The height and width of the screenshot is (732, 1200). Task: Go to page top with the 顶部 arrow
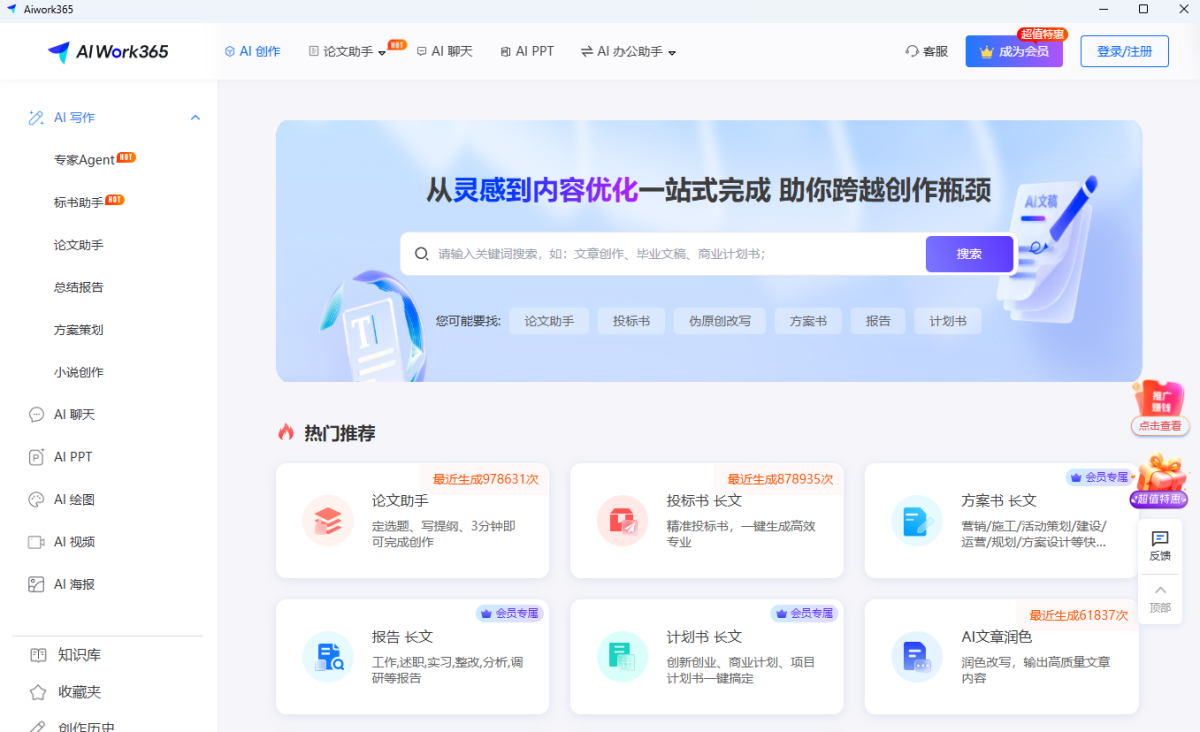(1160, 598)
